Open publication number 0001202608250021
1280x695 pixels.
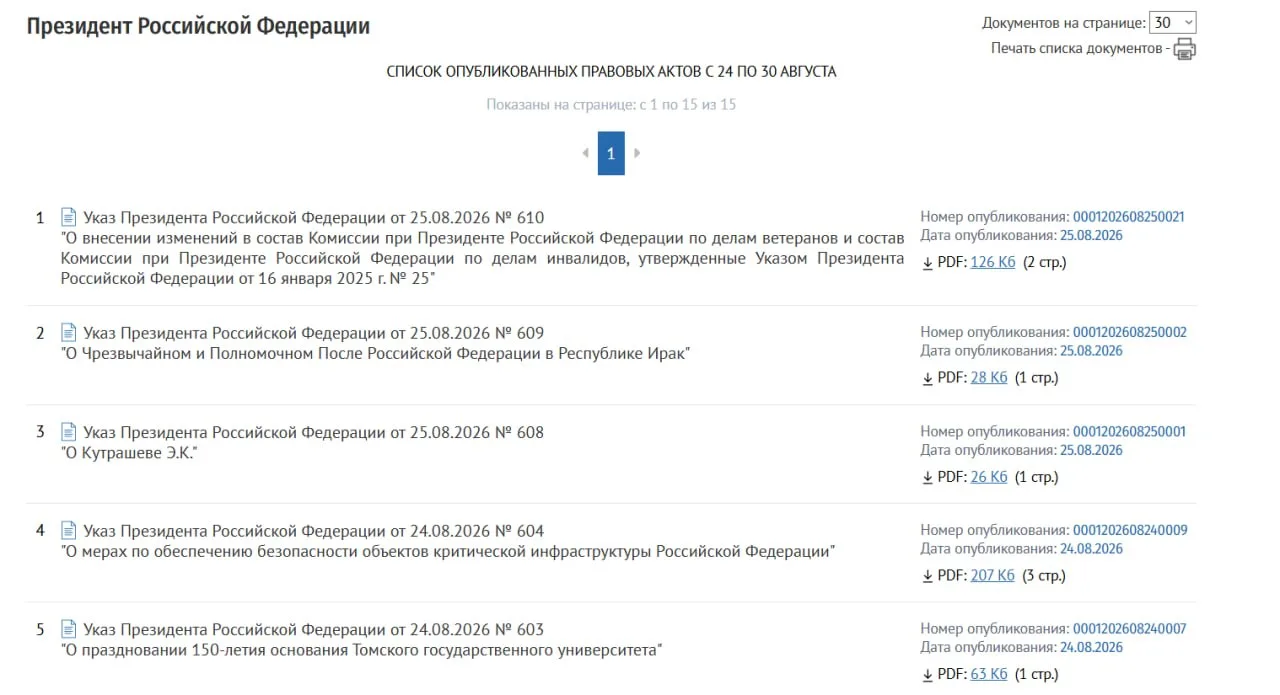pos(1129,217)
